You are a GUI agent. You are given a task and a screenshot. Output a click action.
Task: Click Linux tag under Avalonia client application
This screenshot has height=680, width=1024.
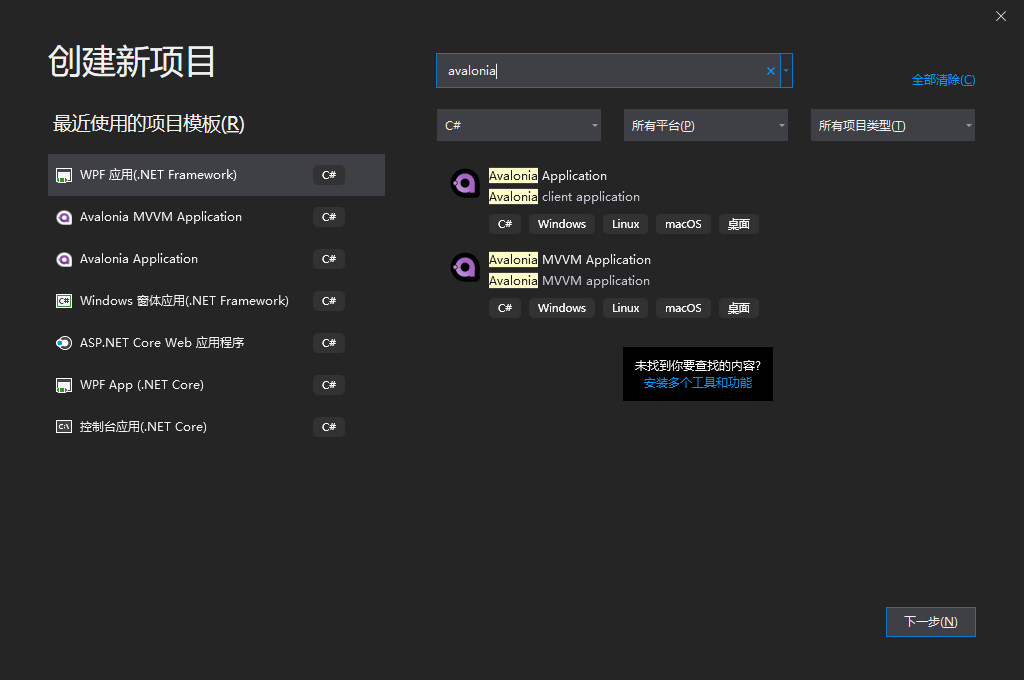click(625, 224)
